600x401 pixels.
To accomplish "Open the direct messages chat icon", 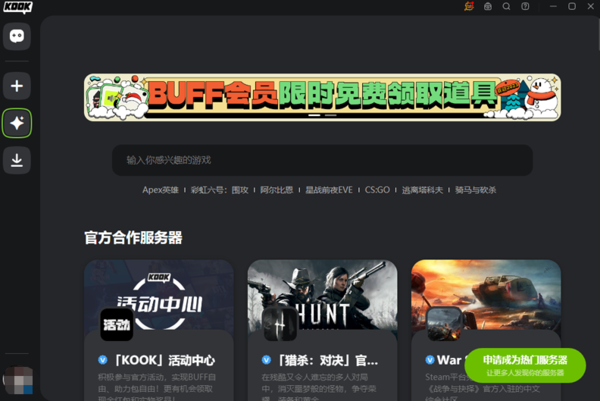I will [17, 36].
